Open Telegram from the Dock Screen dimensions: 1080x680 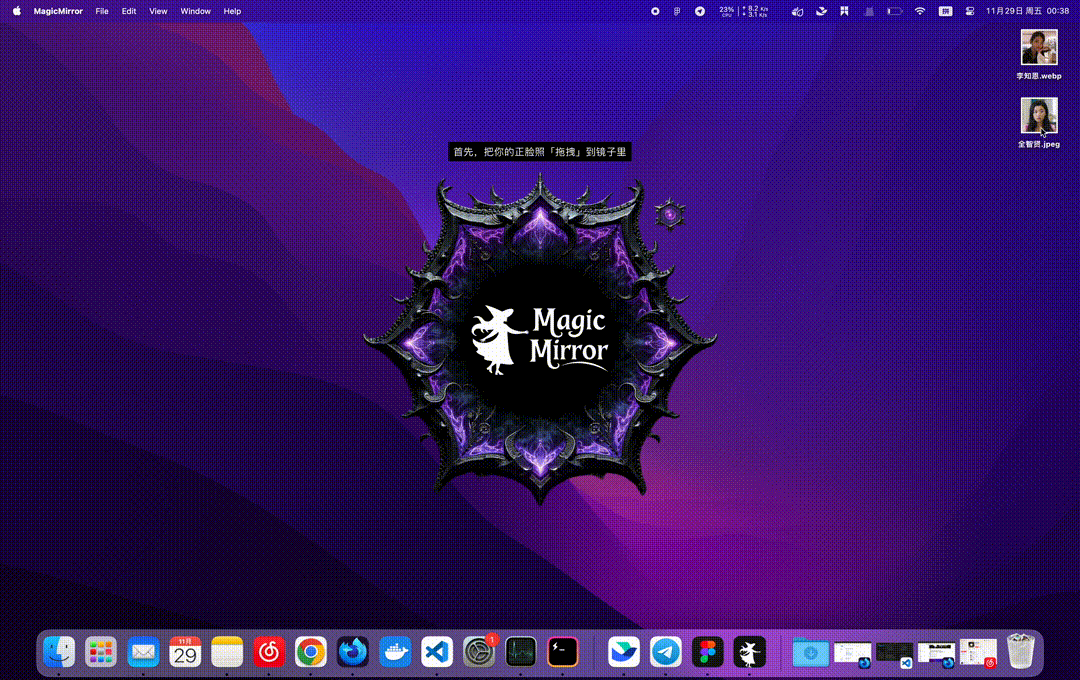pyautogui.click(x=666, y=651)
